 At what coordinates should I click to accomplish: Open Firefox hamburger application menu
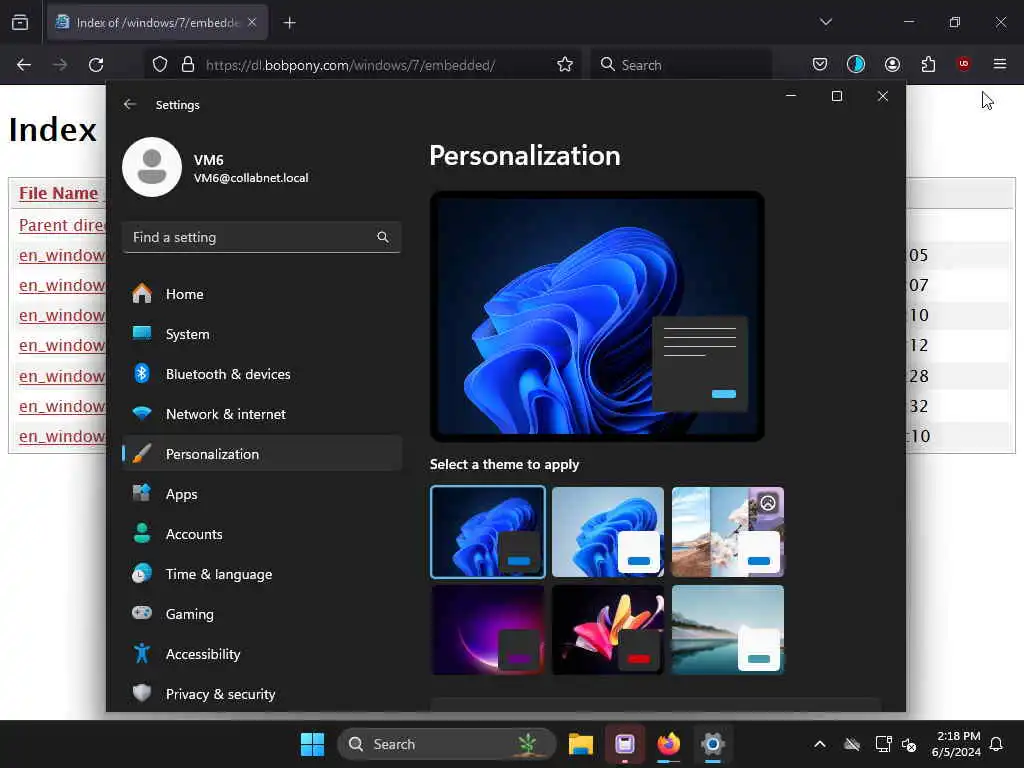(1000, 64)
